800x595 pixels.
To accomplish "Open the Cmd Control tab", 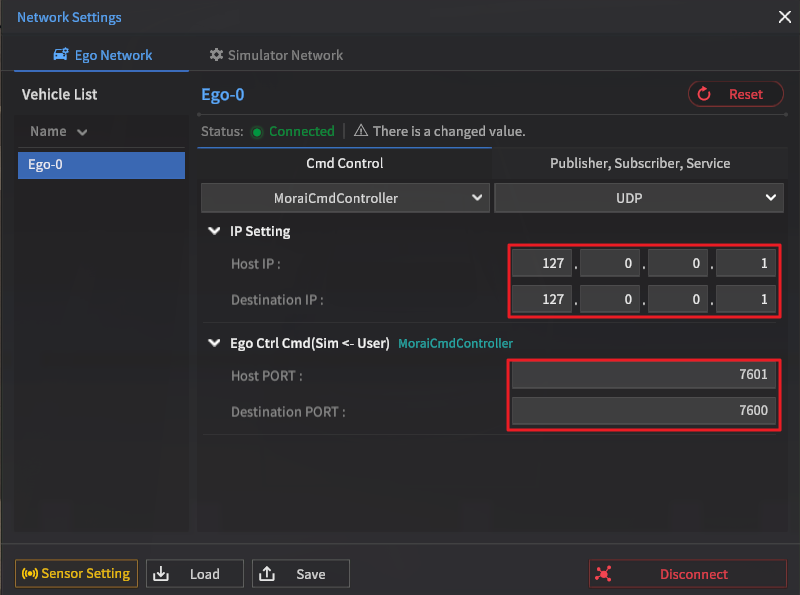I will click(344, 163).
